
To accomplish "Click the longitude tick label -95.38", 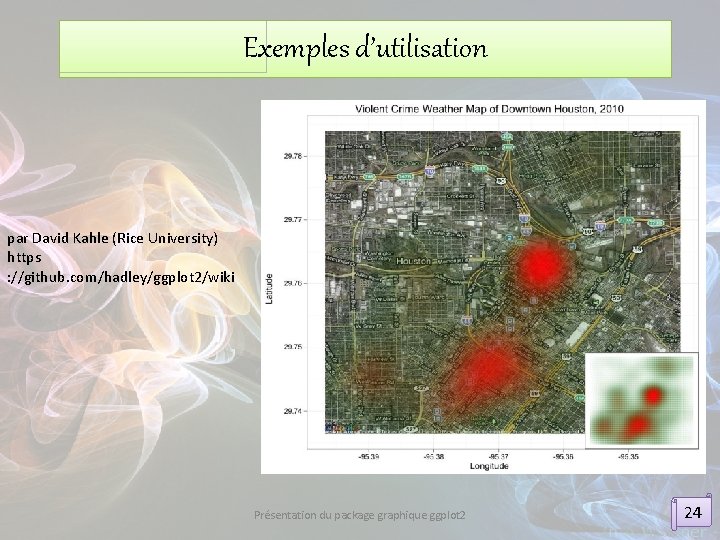I will [x=433, y=457].
